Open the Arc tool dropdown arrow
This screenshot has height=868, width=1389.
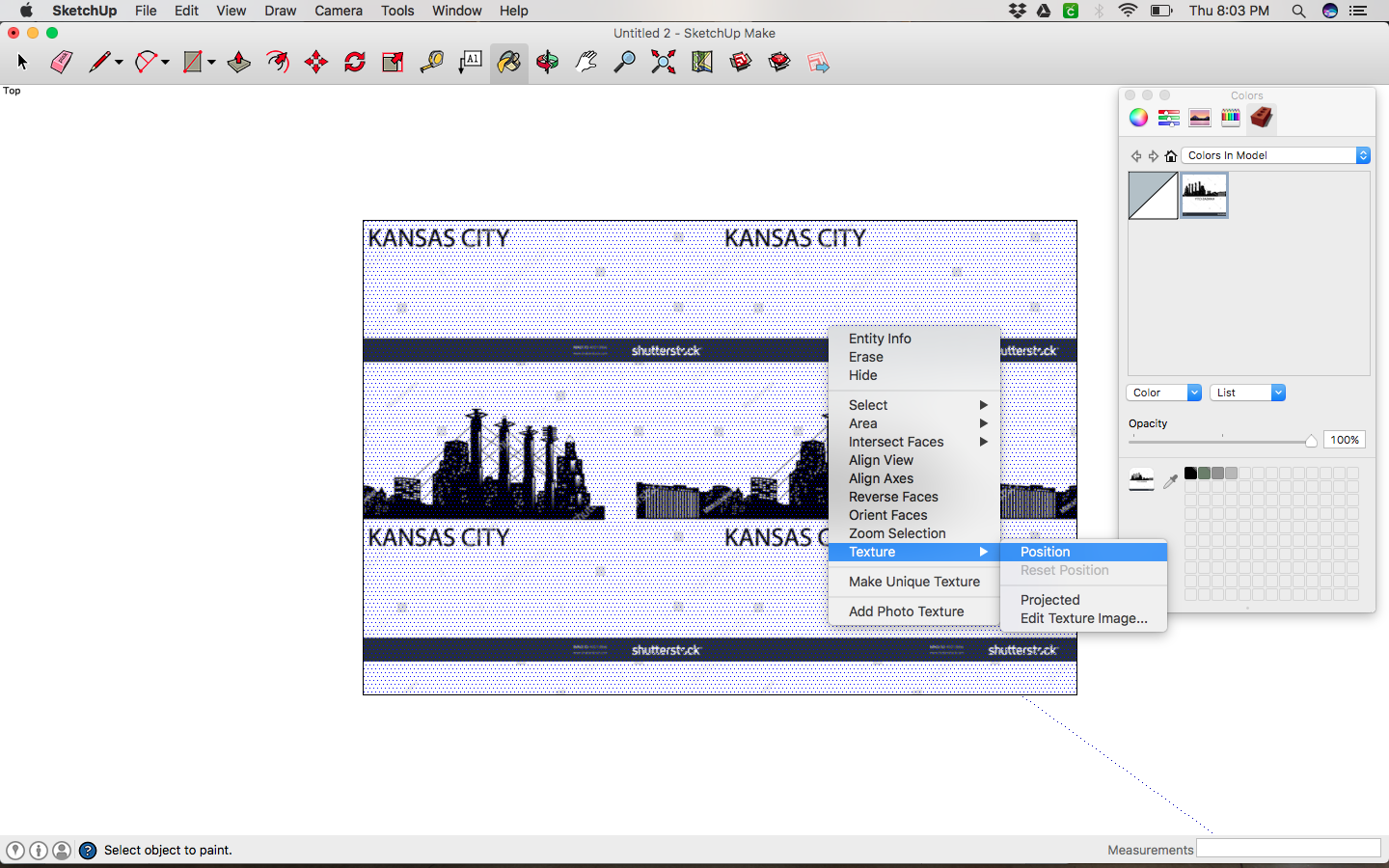click(x=166, y=63)
